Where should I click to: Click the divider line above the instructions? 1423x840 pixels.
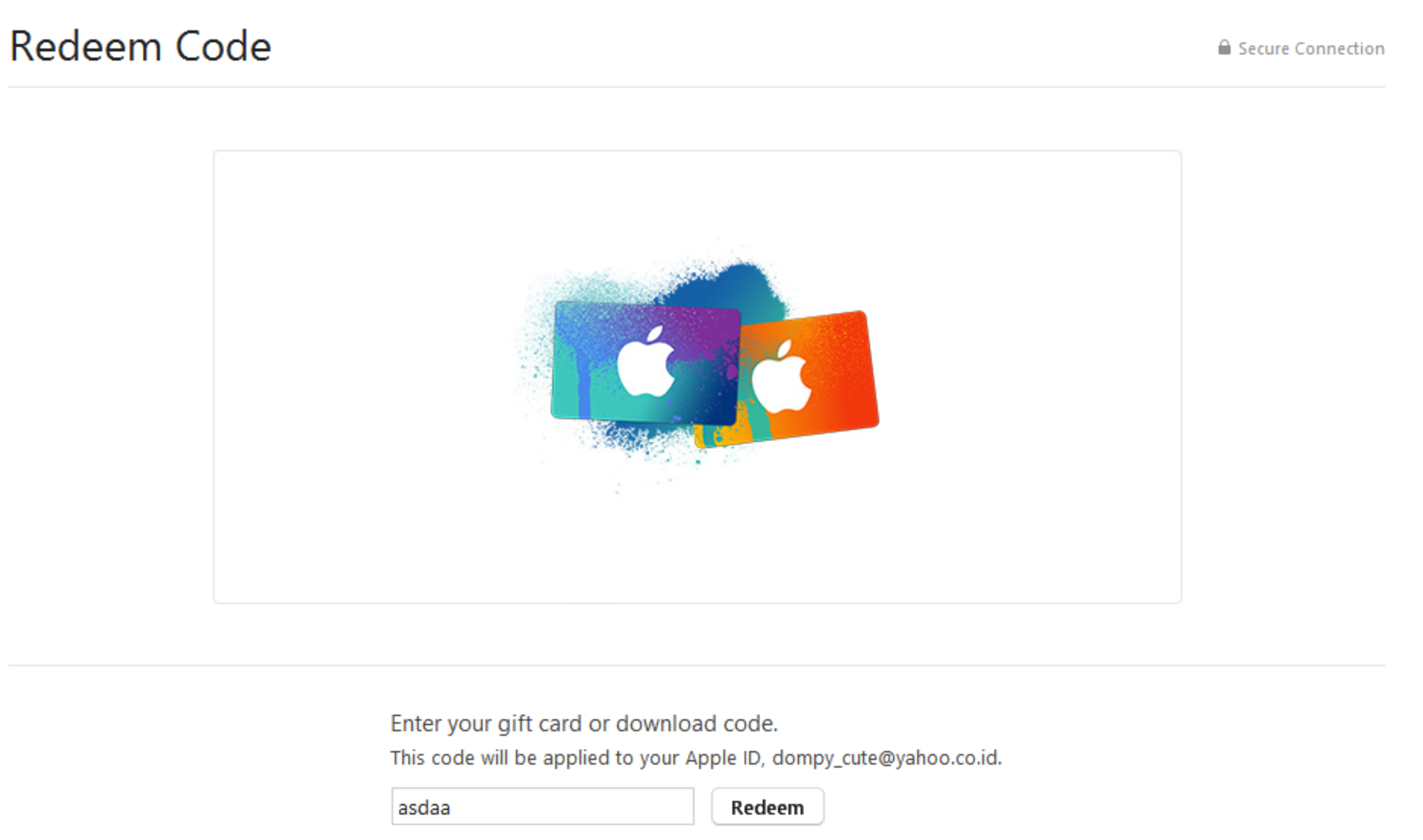[x=696, y=665]
